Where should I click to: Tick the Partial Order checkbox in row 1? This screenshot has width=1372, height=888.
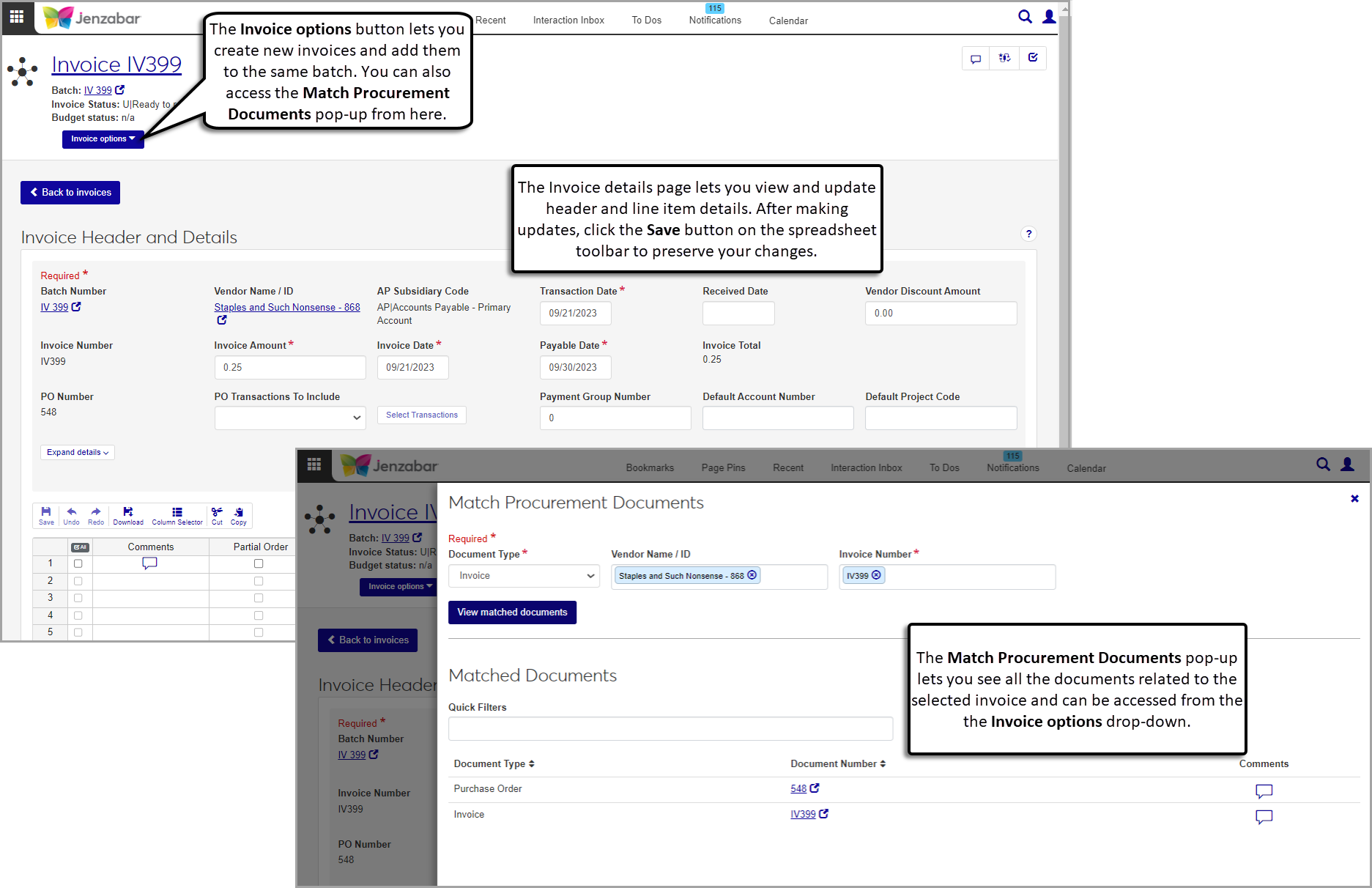(x=259, y=563)
